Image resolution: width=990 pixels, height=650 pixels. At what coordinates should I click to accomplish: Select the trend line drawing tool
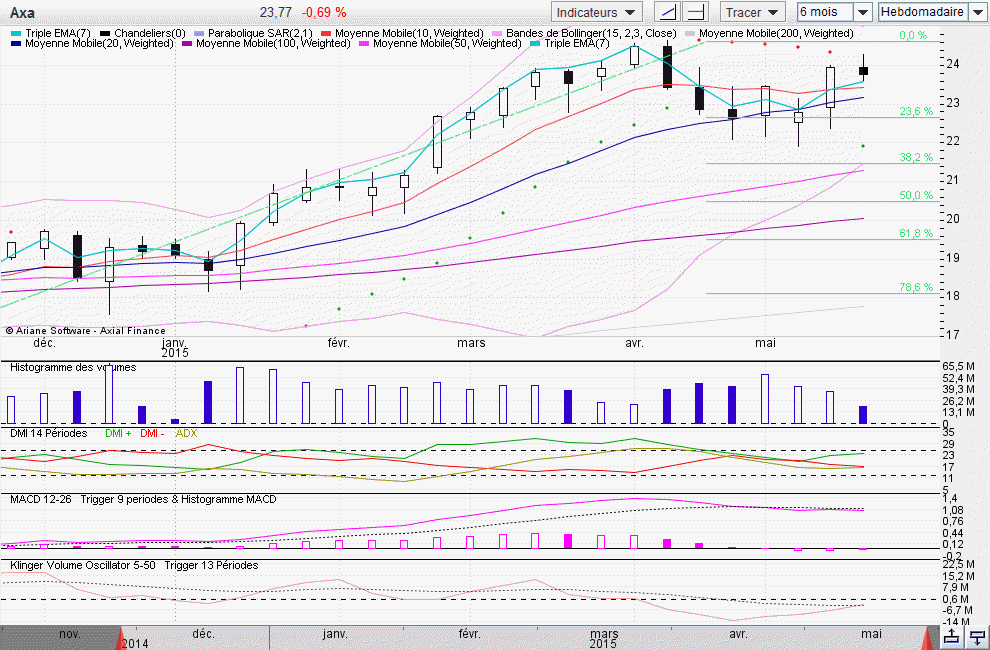coord(667,12)
